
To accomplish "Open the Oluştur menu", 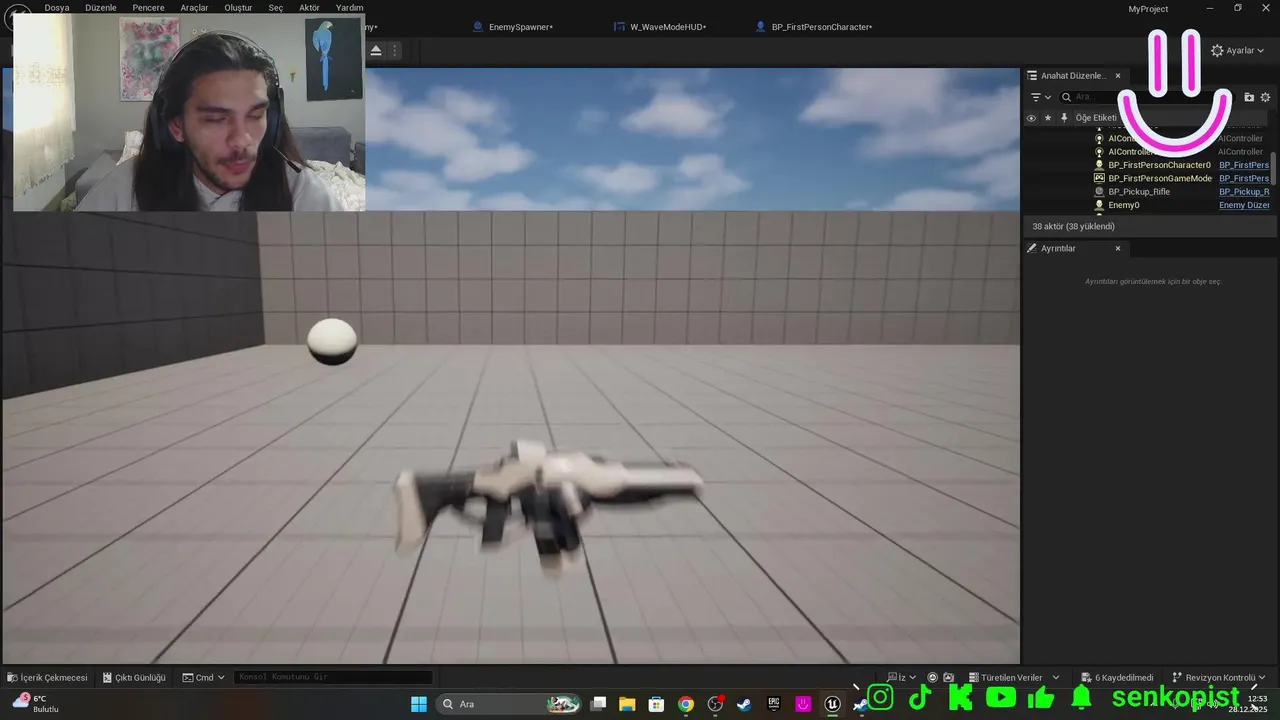I will (238, 7).
